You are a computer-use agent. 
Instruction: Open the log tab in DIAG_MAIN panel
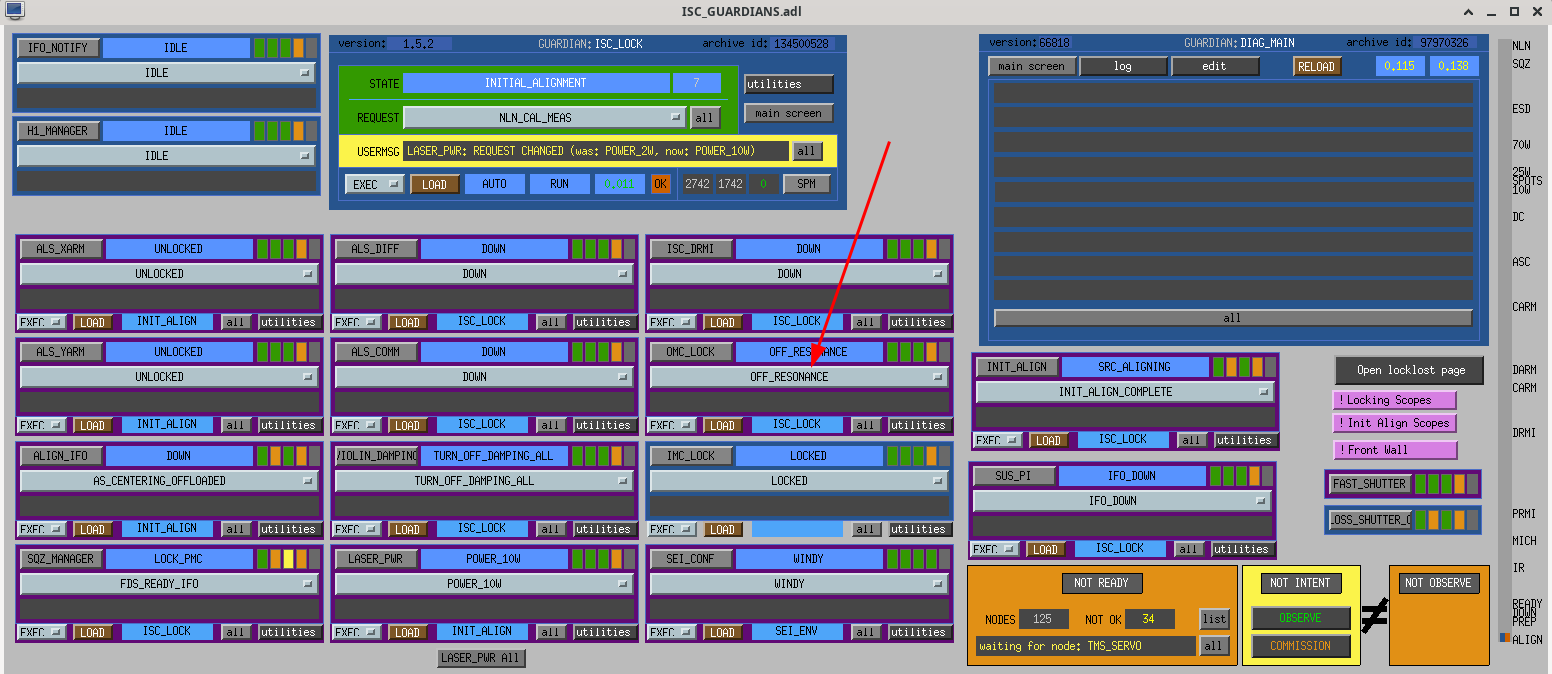coord(1123,66)
